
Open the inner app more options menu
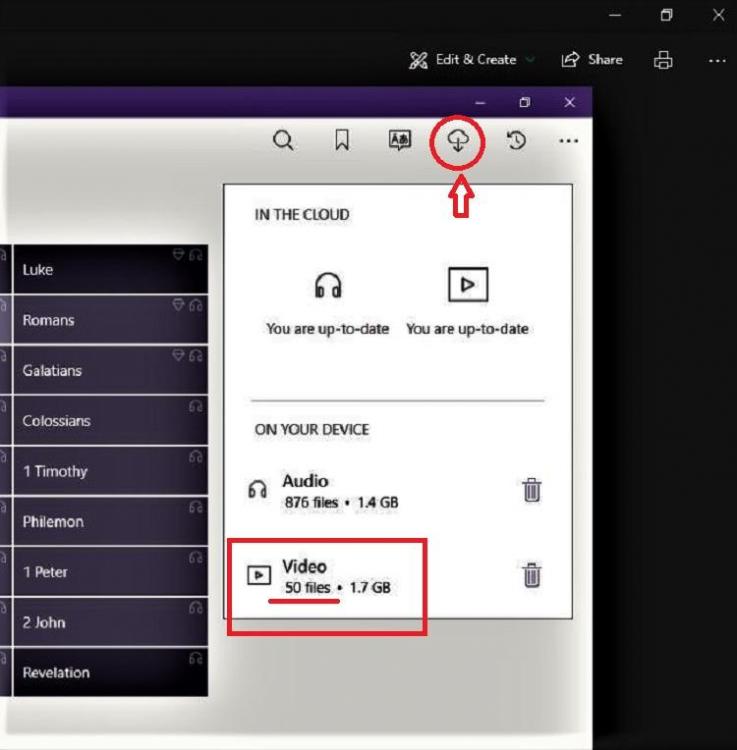569,141
